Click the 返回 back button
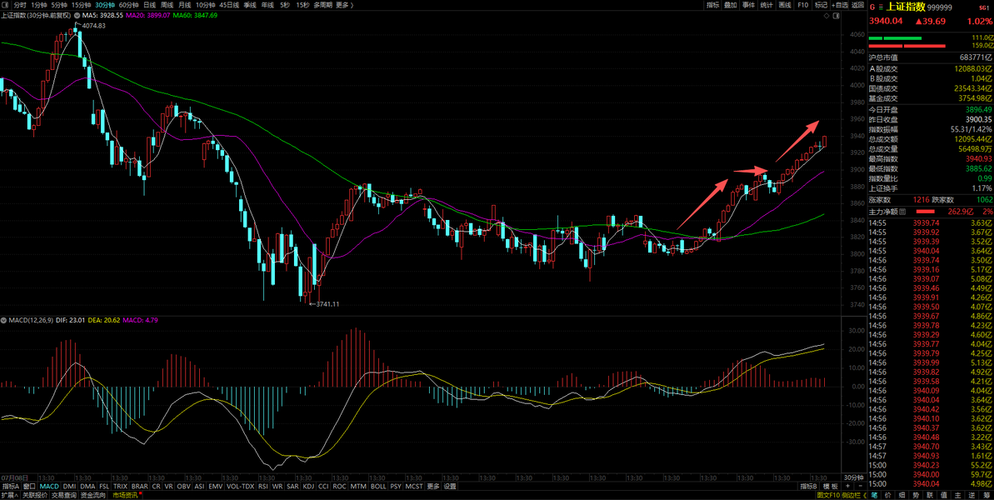Image resolution: width=994 pixels, height=500 pixels. [x=858, y=4]
